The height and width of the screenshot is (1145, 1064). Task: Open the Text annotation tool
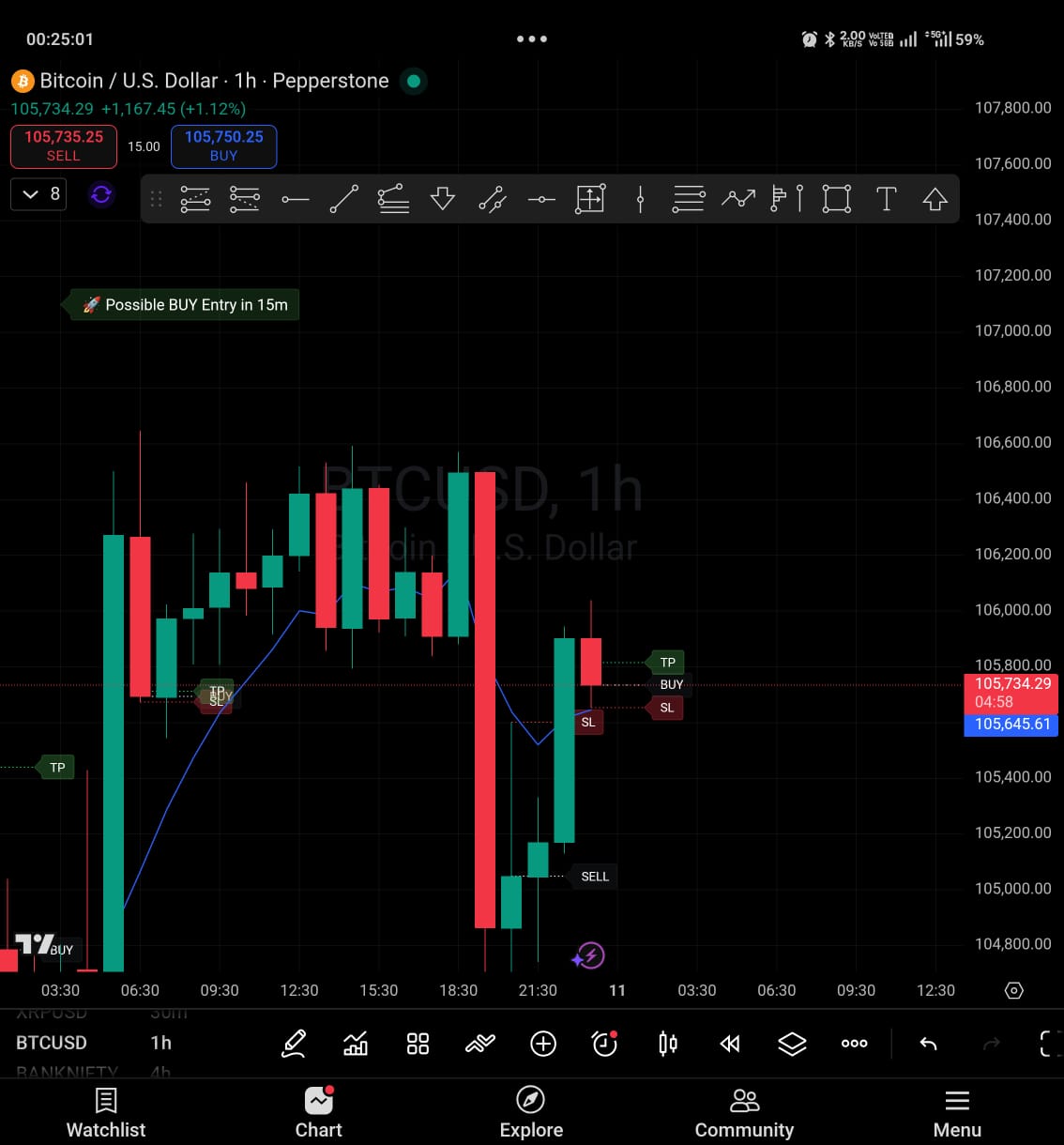pyautogui.click(x=886, y=199)
